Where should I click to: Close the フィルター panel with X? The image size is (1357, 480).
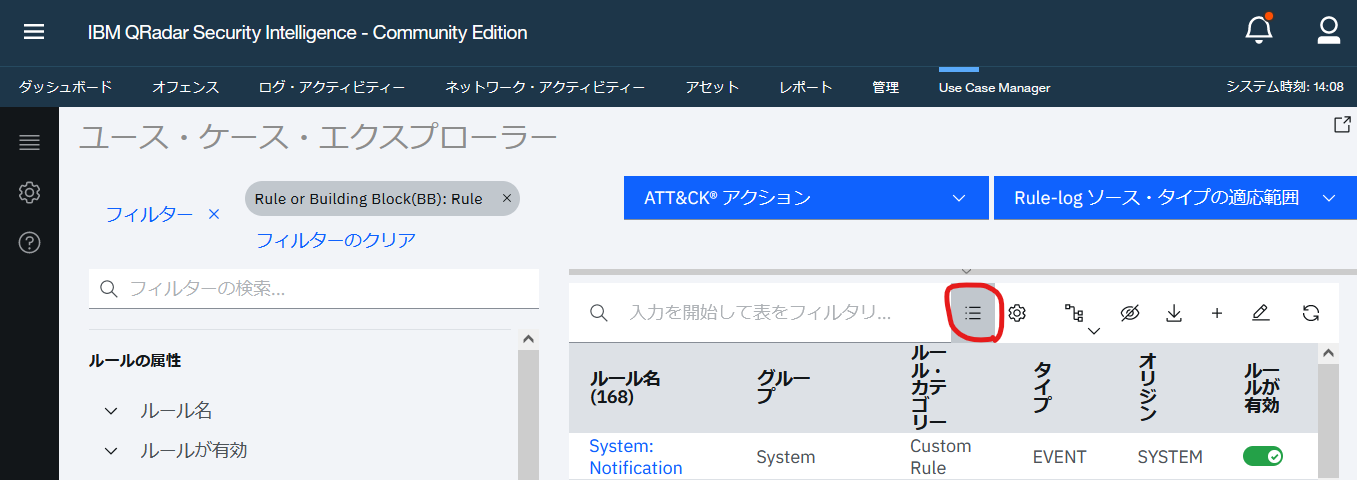pos(213,213)
